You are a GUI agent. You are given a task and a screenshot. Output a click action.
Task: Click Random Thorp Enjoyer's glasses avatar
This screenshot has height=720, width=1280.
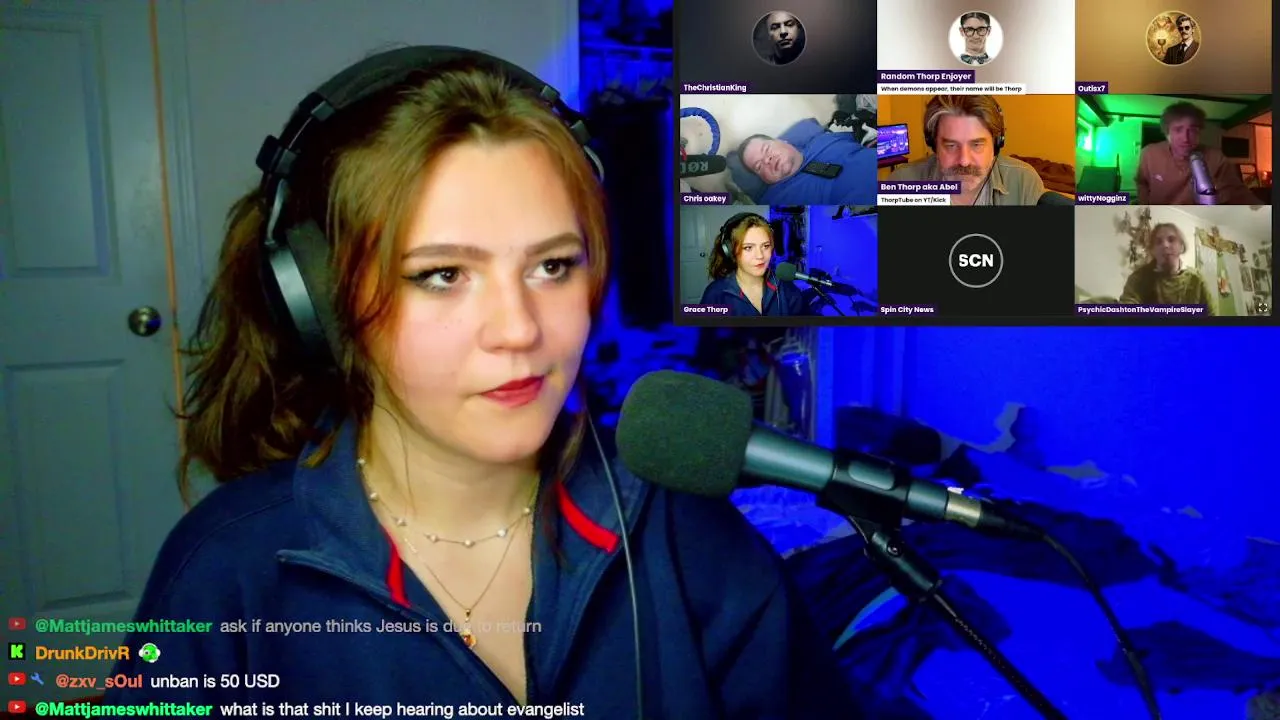point(975,38)
